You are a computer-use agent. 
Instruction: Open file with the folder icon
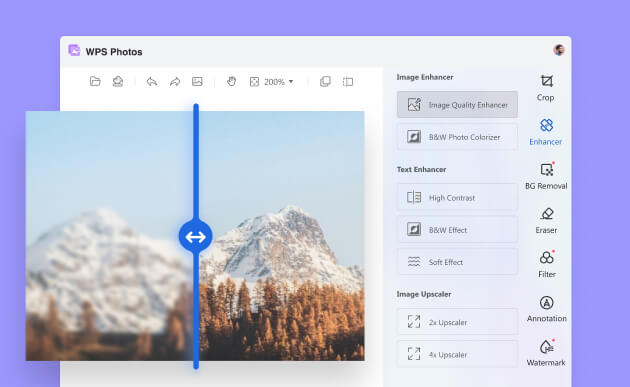(95, 82)
